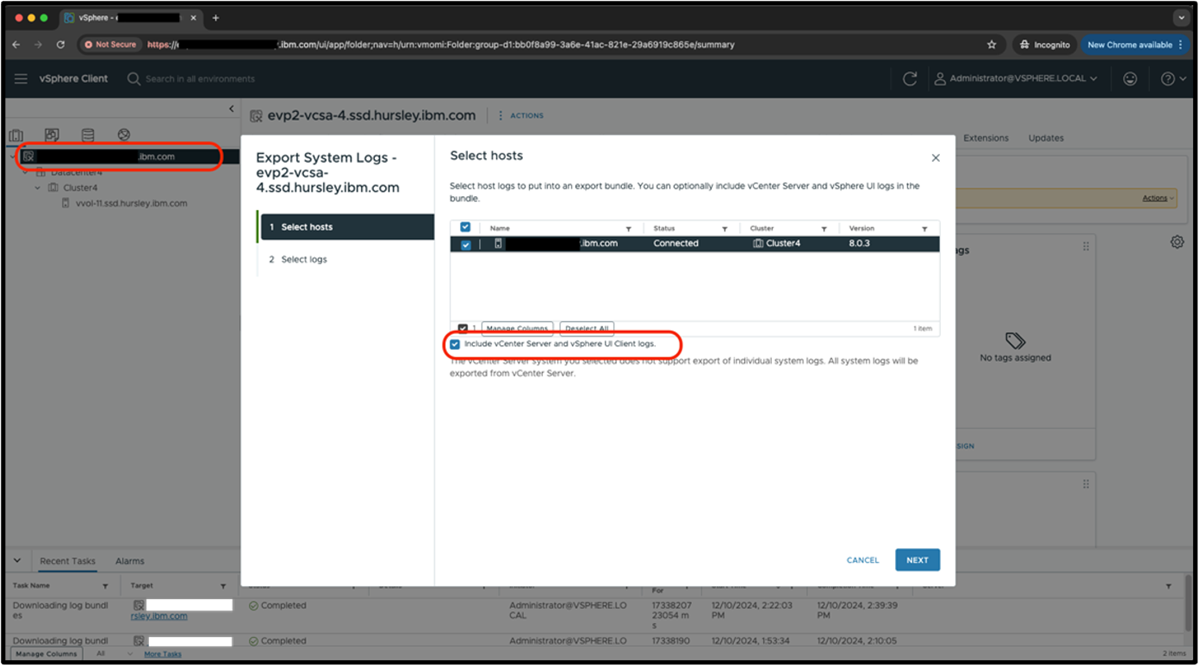Go to step 1 Select hosts
1200x668 pixels.
point(345,227)
